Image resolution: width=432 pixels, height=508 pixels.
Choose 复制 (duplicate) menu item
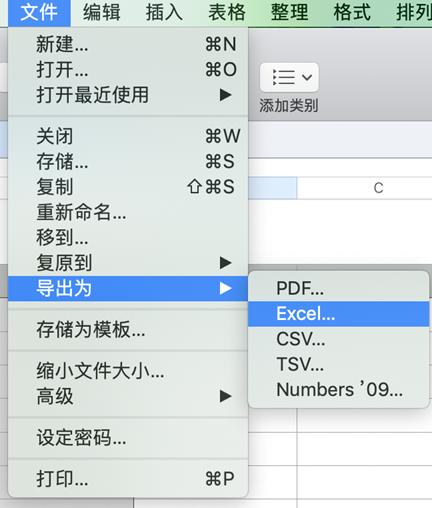pyautogui.click(x=128, y=187)
